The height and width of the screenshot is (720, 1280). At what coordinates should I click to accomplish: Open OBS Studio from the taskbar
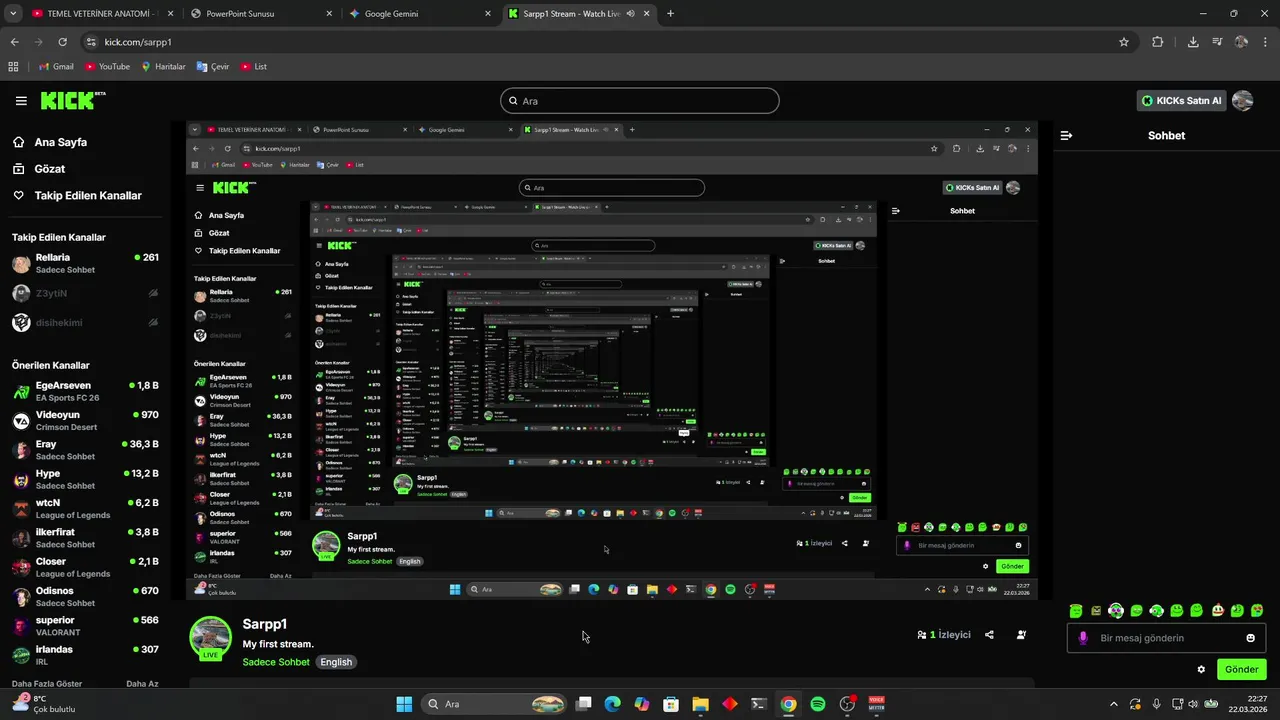[x=847, y=704]
